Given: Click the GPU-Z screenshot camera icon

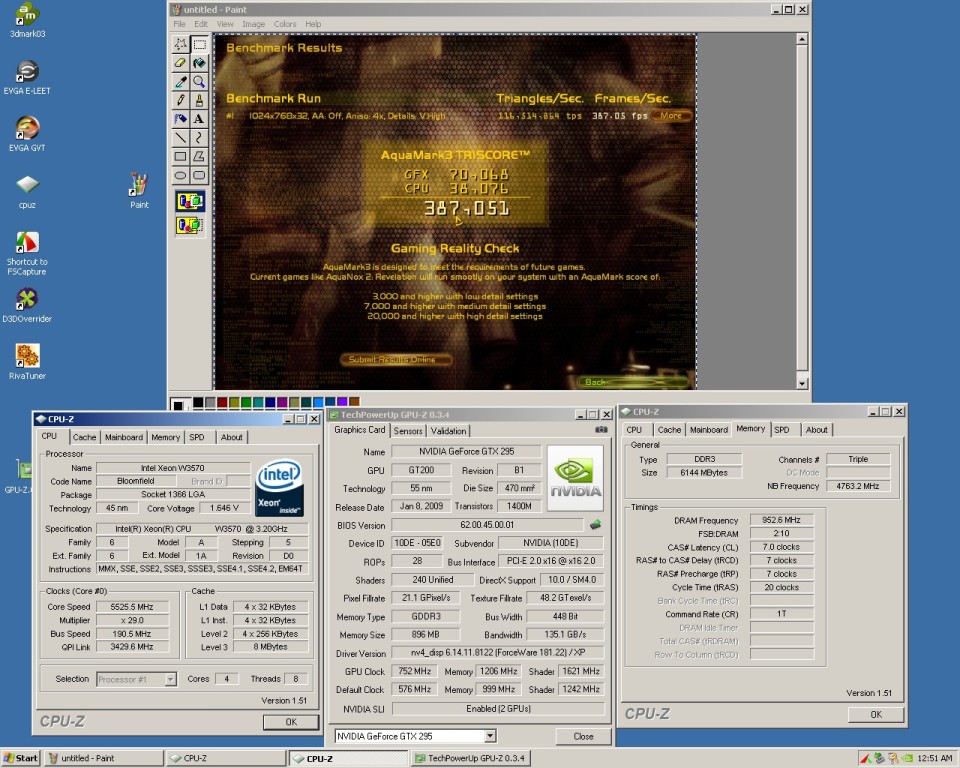Looking at the screenshot, I should click(x=601, y=430).
